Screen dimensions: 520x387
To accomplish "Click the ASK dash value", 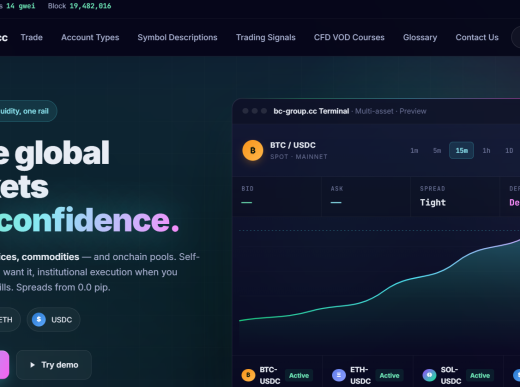I will point(336,202).
